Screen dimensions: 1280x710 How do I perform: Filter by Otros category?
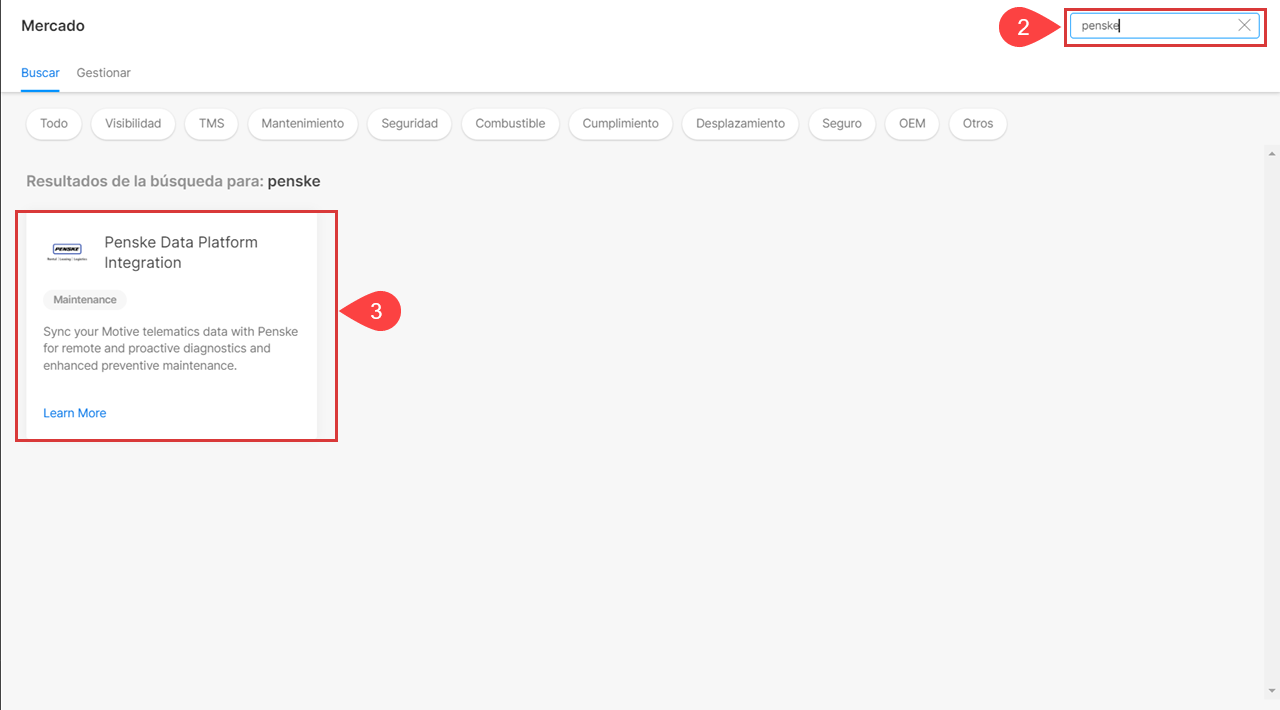point(978,123)
